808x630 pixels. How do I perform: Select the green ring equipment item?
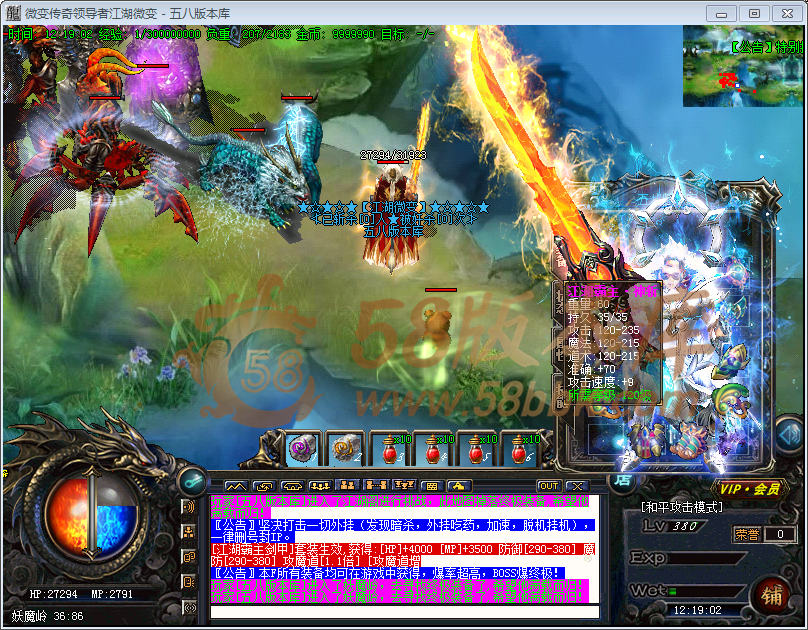coord(729,399)
